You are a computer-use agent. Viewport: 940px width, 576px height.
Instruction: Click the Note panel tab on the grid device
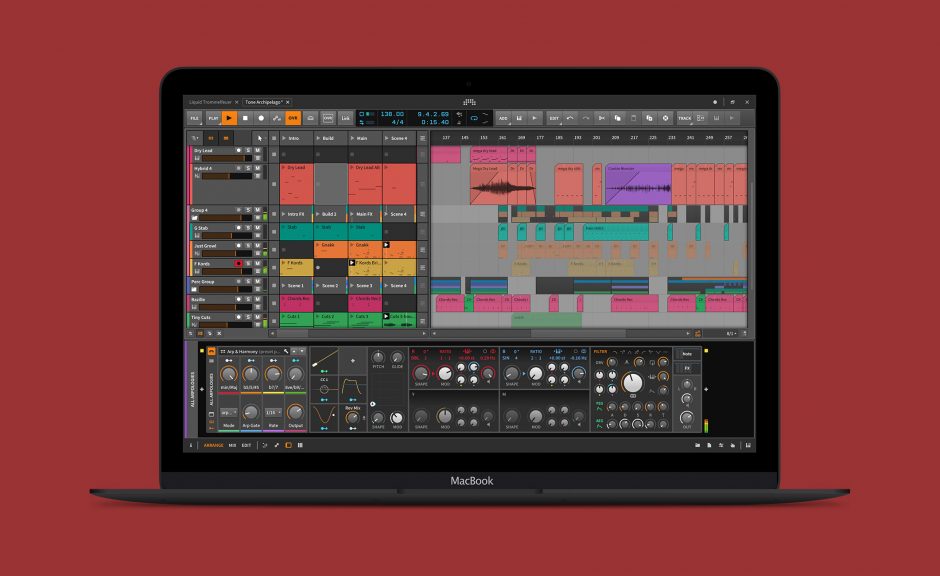tap(687, 353)
